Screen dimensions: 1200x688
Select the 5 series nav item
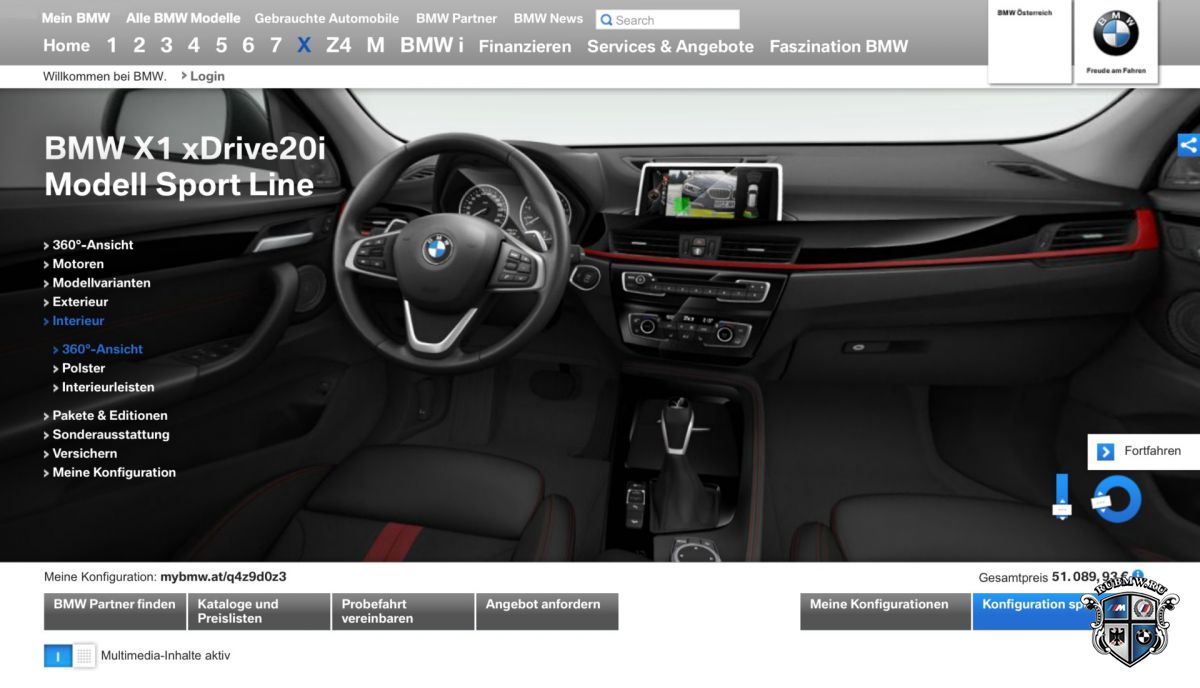coord(221,46)
